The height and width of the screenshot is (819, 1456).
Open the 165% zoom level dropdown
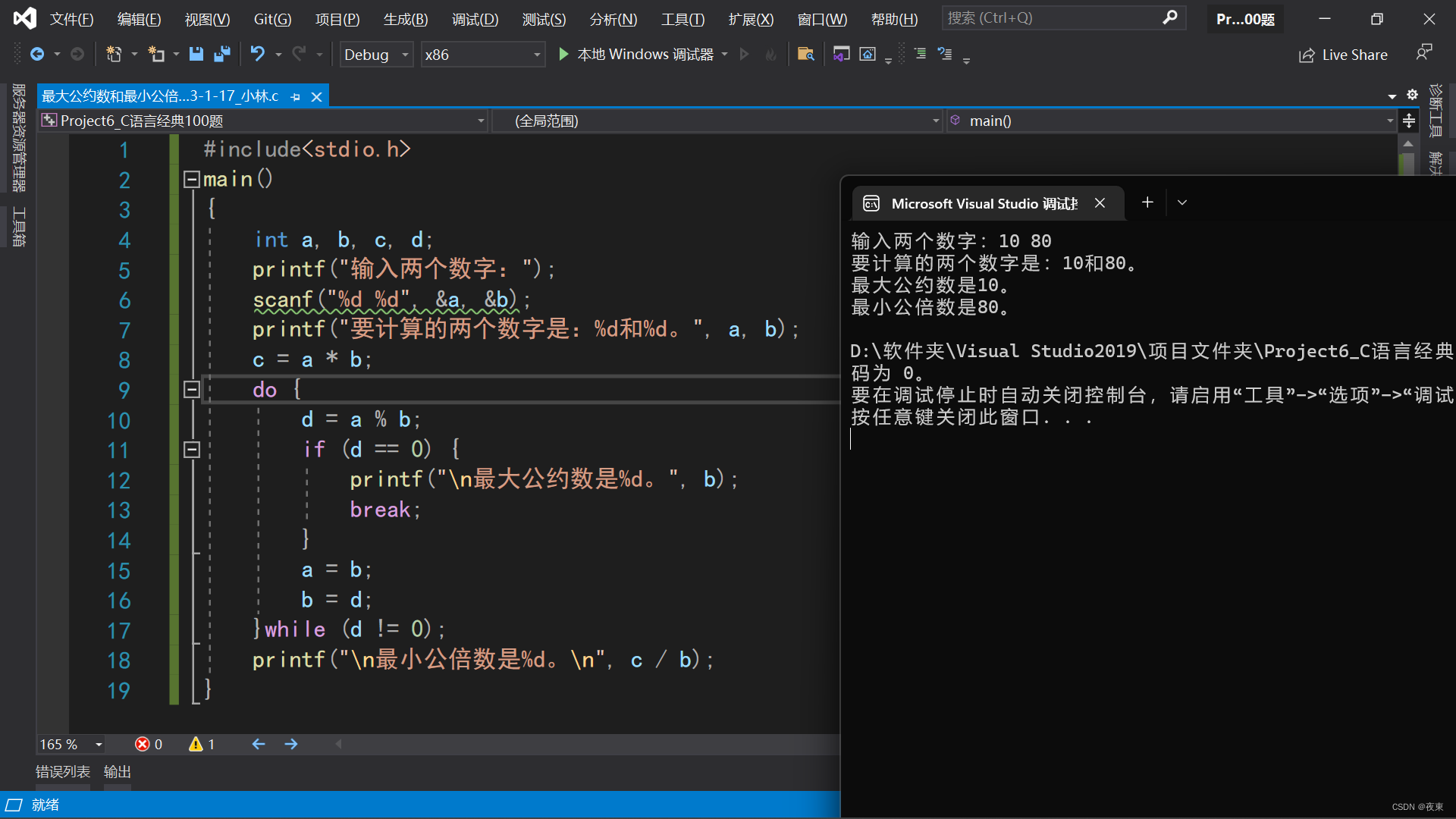(x=99, y=745)
